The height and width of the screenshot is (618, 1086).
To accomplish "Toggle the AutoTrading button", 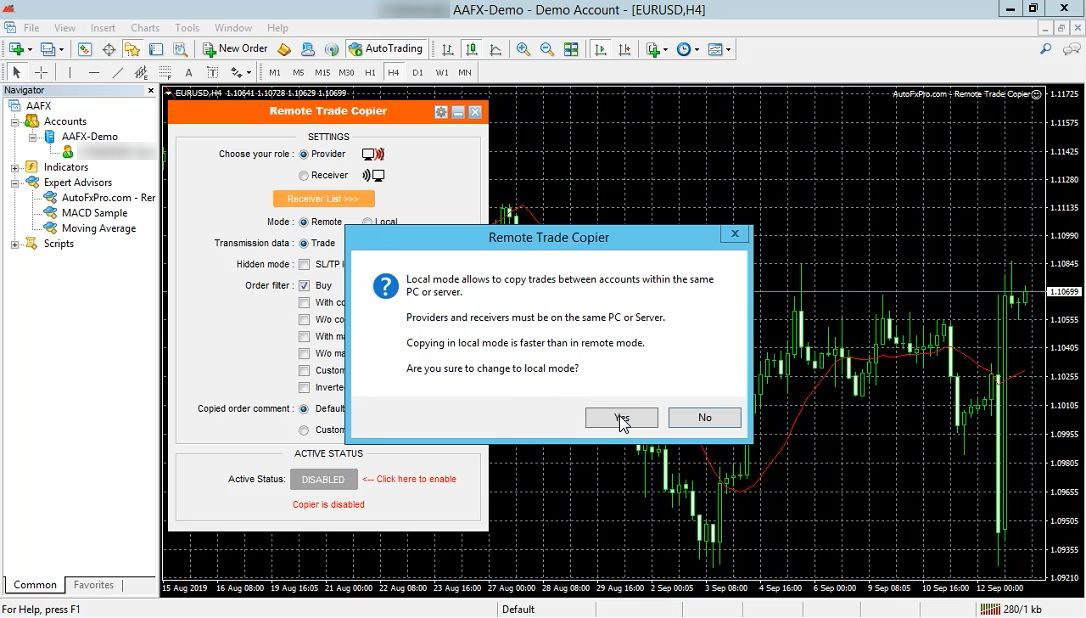I will click(x=385, y=49).
